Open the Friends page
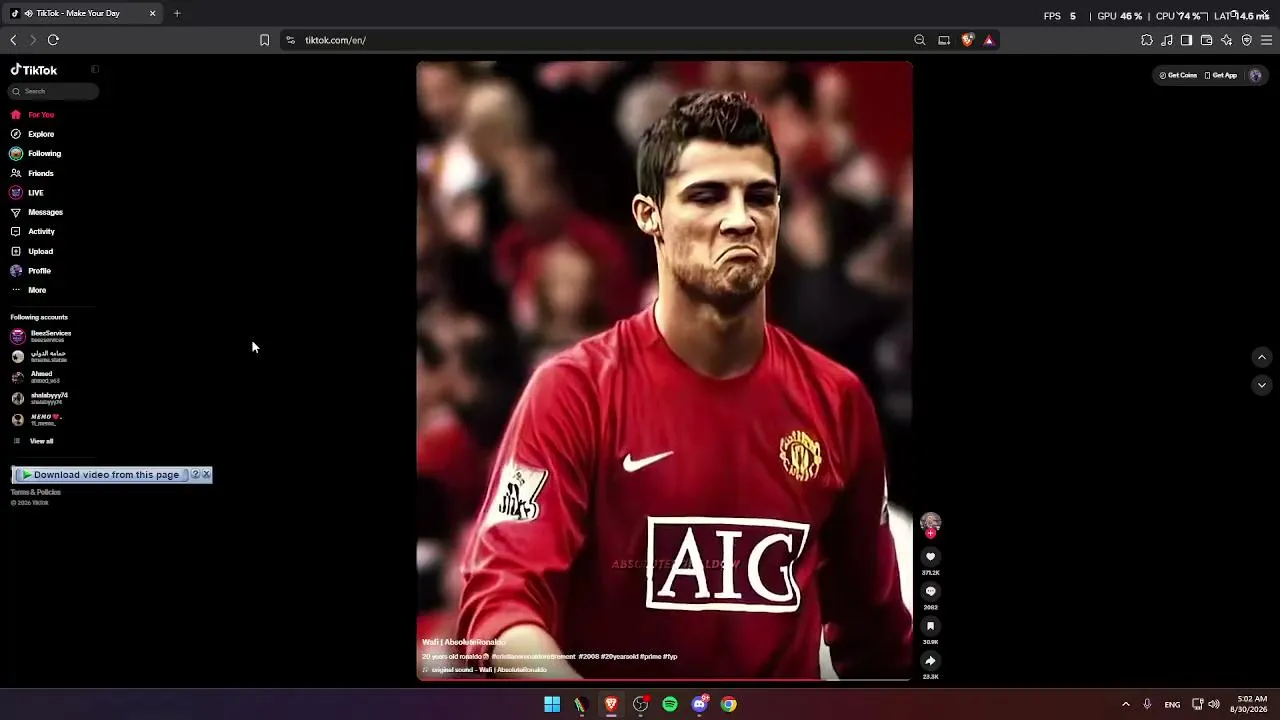 click(32, 173)
